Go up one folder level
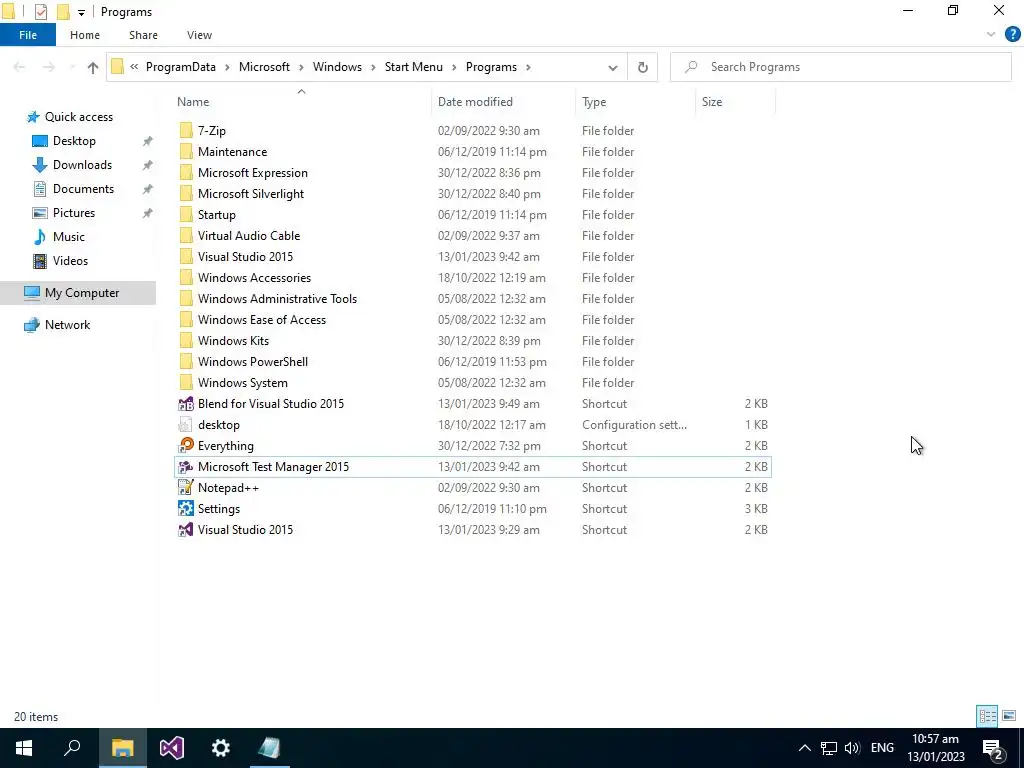This screenshot has height=768, width=1024. pos(93,67)
